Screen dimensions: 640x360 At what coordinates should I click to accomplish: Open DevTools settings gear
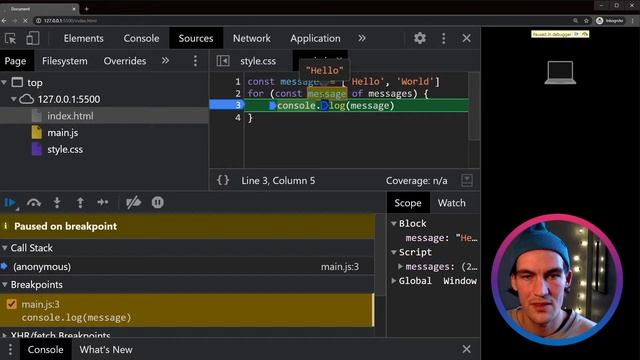point(420,38)
